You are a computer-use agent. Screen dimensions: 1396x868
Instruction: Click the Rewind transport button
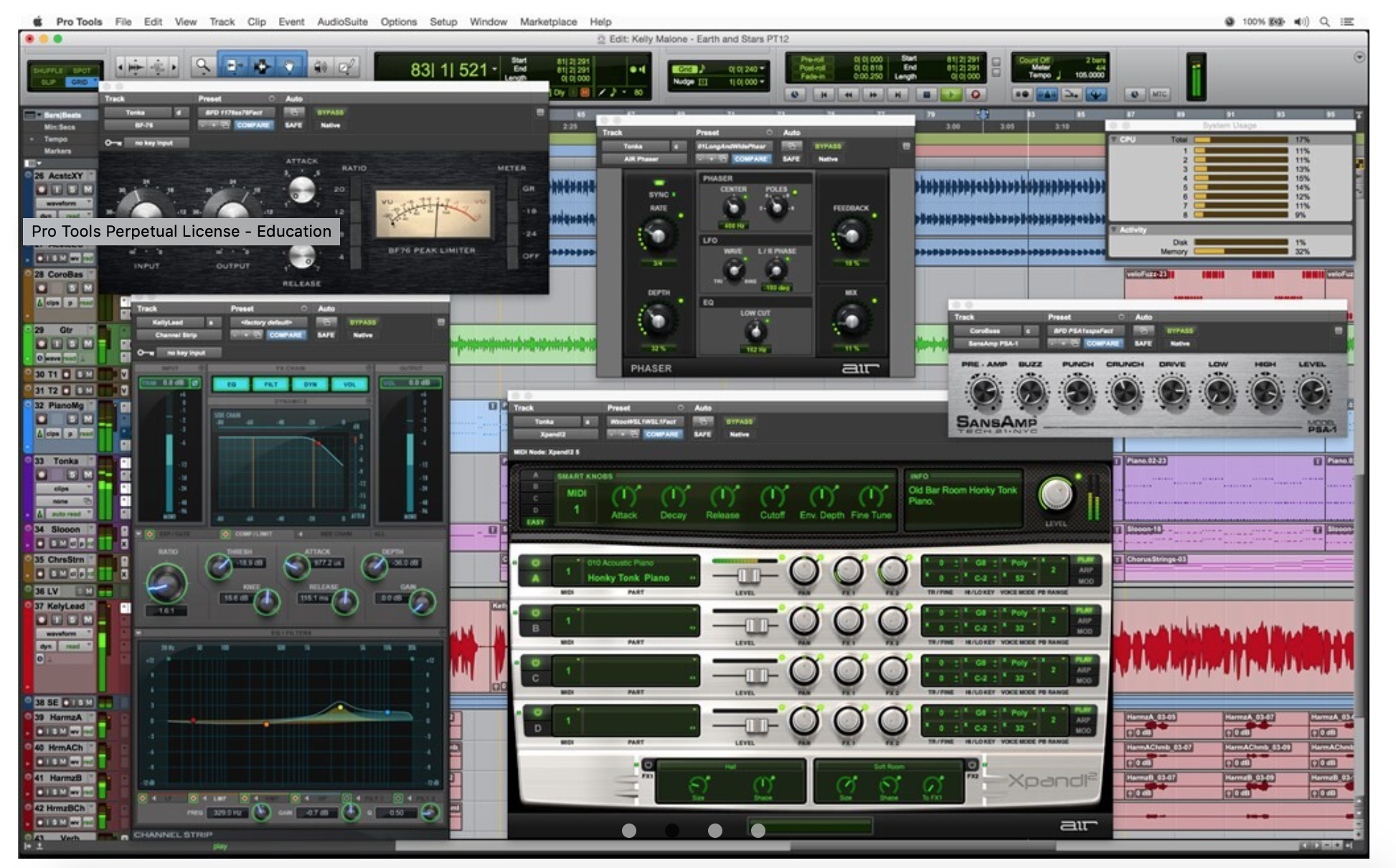pyautogui.click(x=849, y=94)
